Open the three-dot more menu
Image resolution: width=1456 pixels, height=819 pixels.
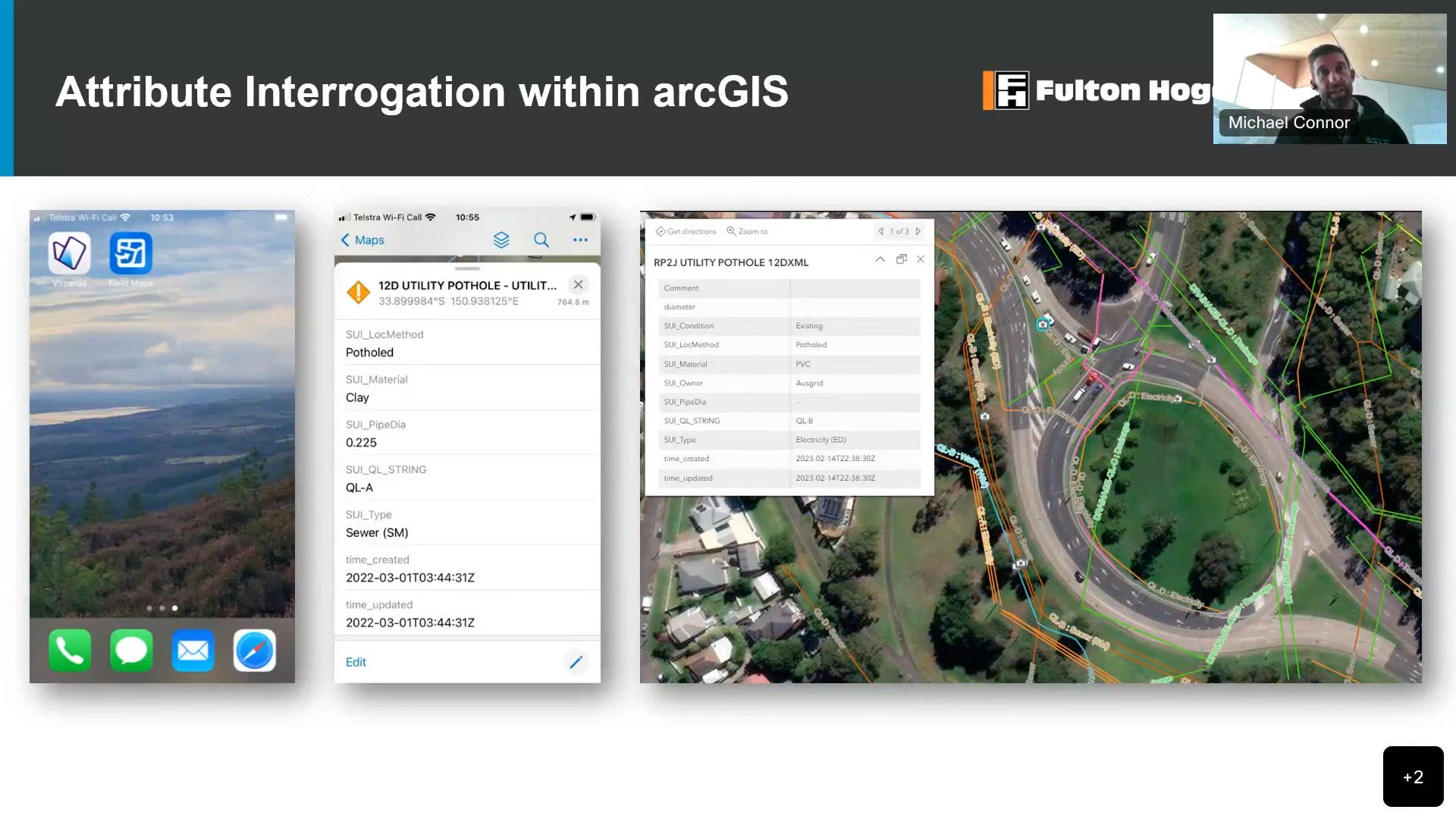point(580,240)
